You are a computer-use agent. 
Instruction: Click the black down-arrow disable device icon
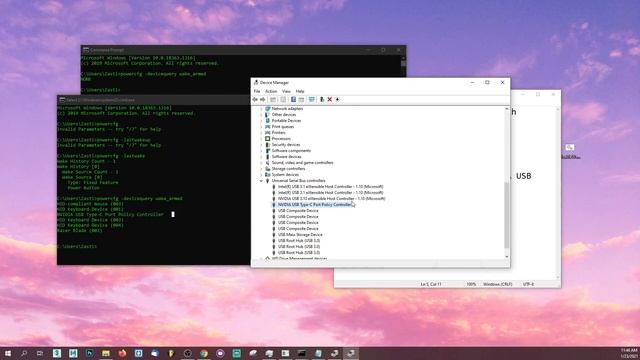coord(338,100)
